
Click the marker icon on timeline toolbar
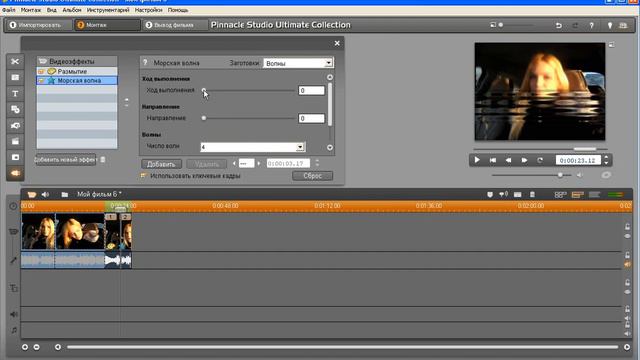490,195
